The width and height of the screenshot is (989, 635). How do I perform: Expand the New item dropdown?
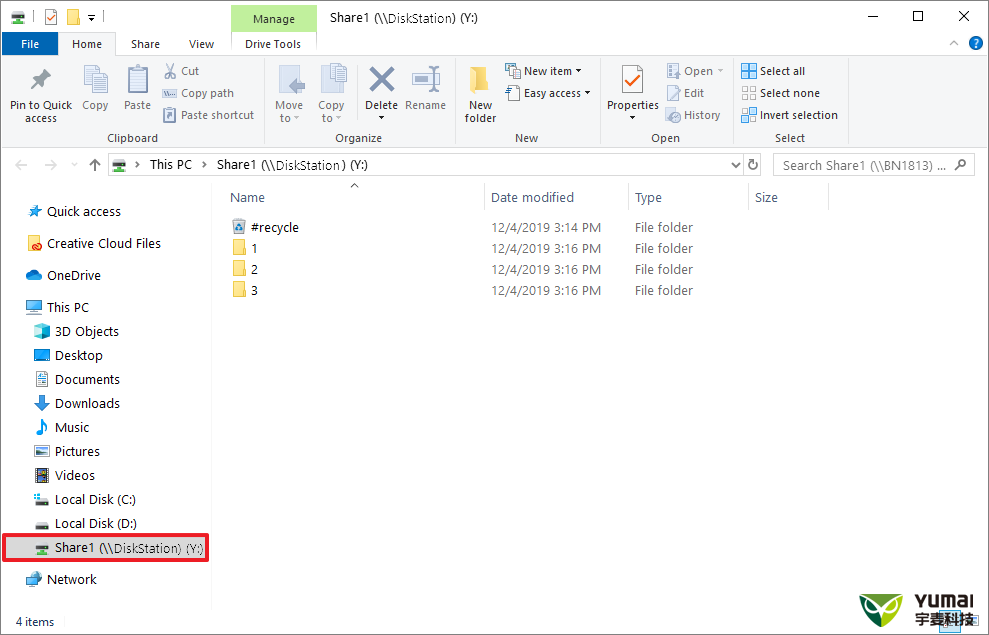pyautogui.click(x=544, y=71)
